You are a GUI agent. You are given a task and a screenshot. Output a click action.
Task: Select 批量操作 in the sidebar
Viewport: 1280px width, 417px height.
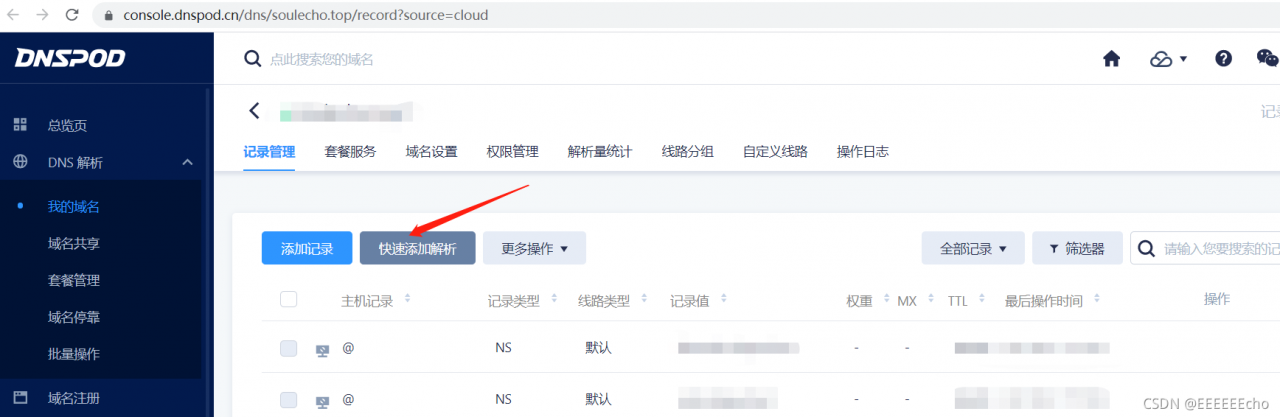74,354
